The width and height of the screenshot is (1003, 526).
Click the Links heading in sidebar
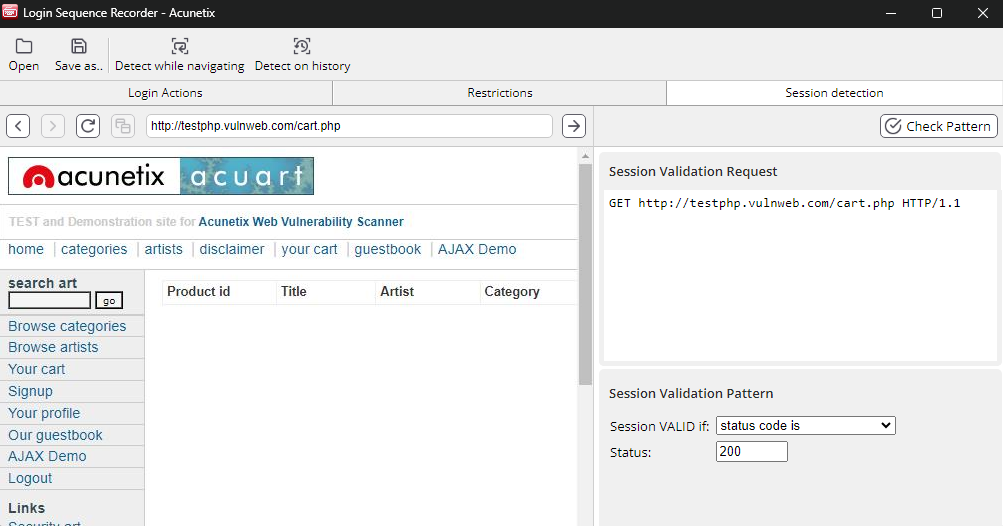(26, 508)
